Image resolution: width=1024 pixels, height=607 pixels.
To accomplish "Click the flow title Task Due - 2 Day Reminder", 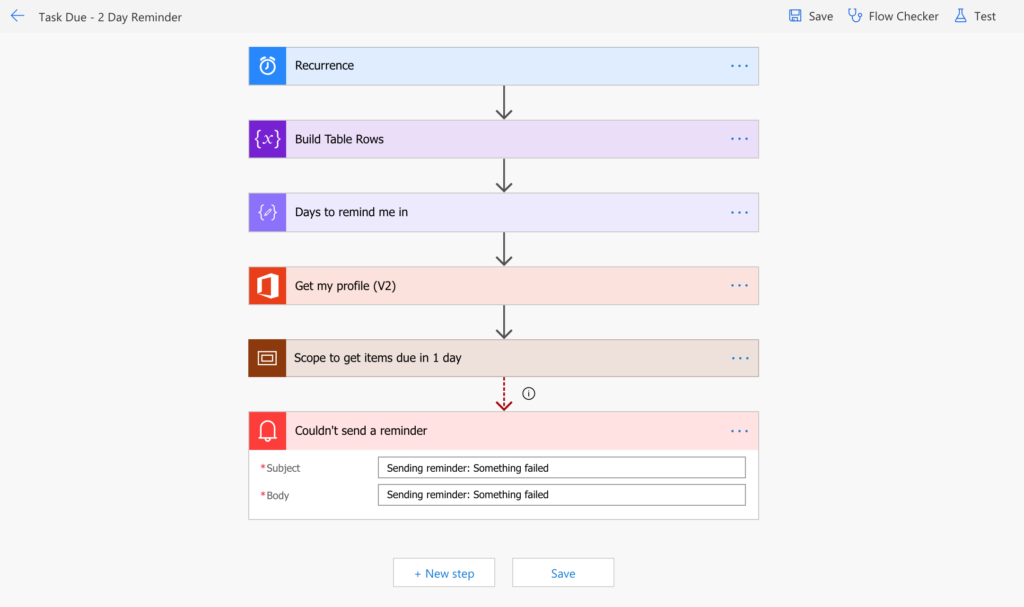I will tap(110, 17).
